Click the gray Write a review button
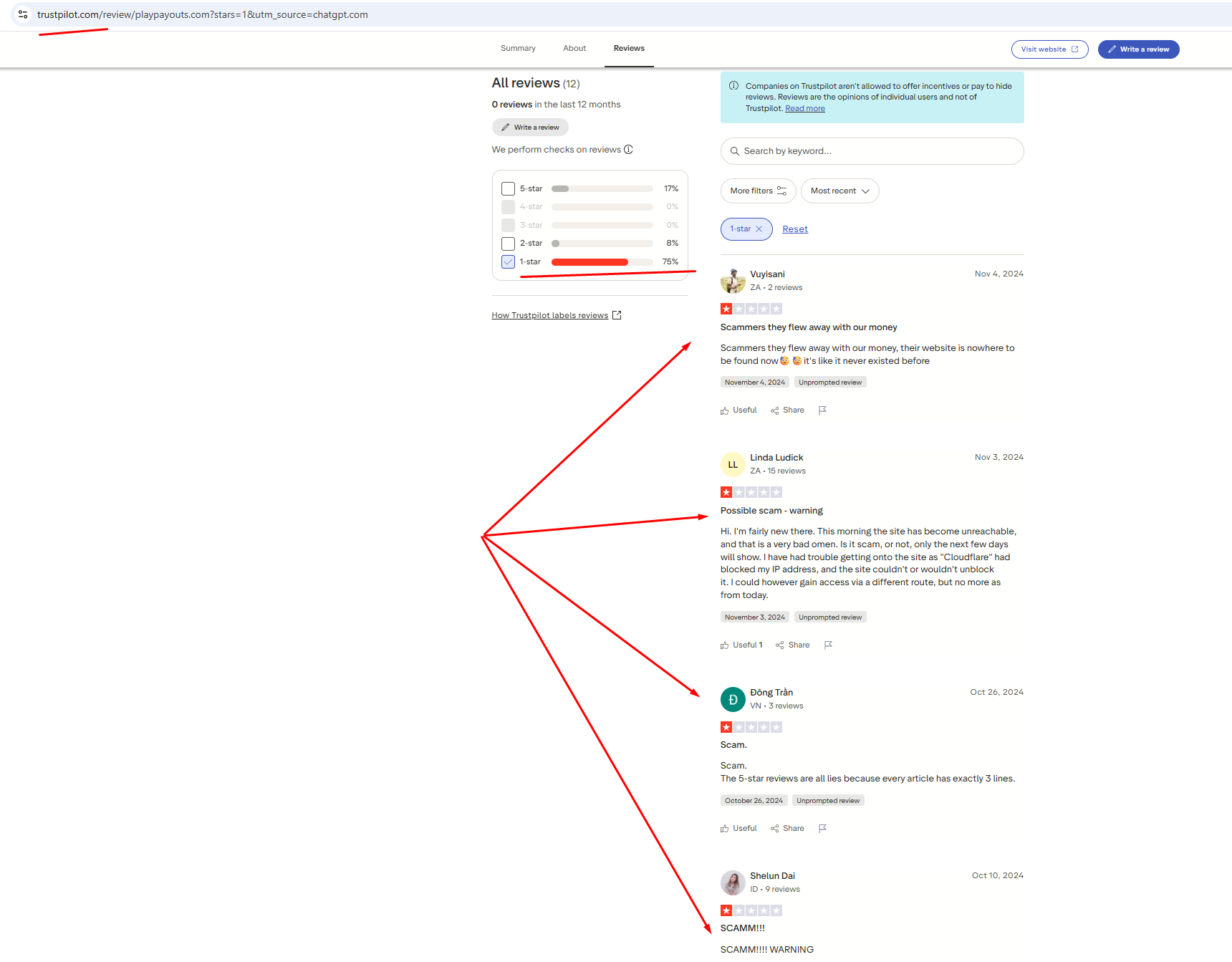Viewport: 1232px width, 962px height. click(x=530, y=128)
